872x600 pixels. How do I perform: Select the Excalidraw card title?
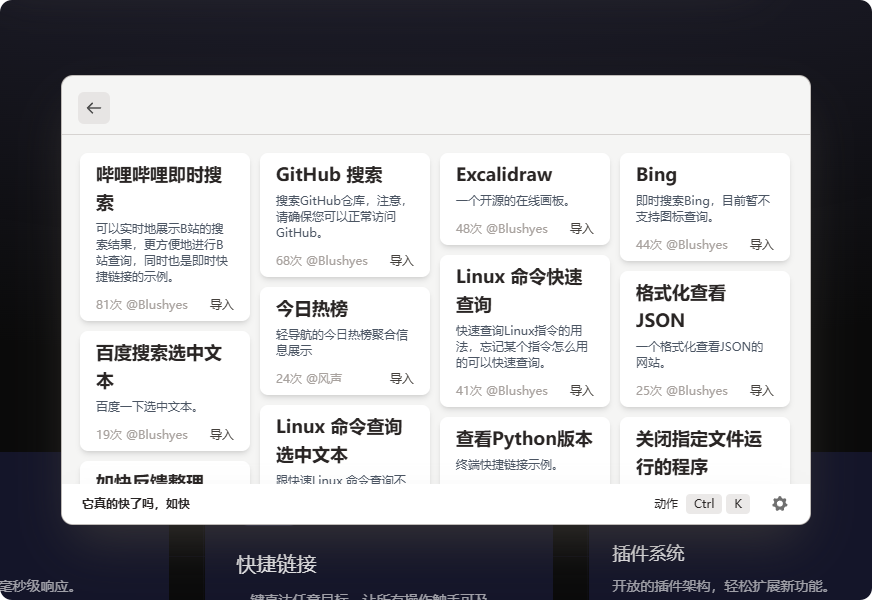coord(504,175)
